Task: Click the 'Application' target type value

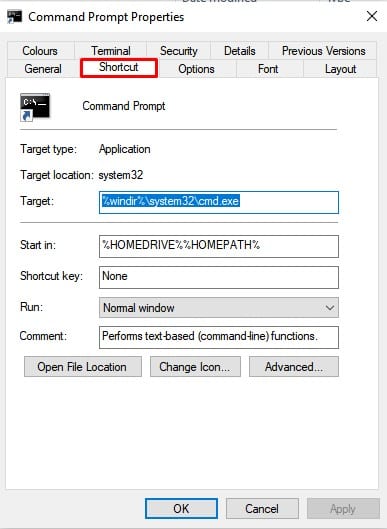Action: 125,149
